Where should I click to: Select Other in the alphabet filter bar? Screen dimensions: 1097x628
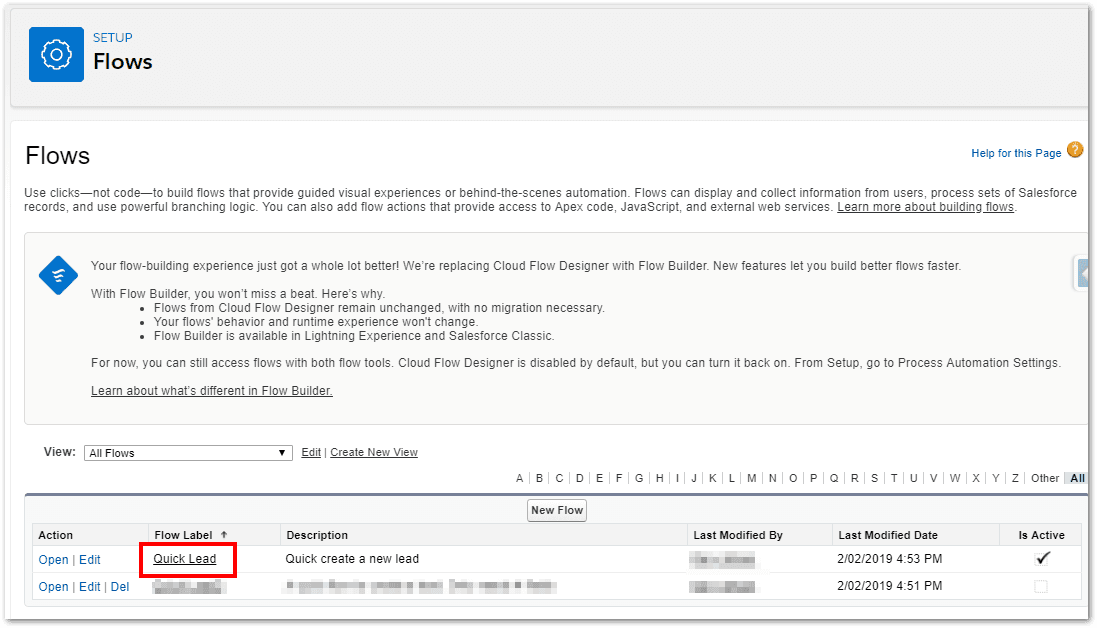tap(1044, 478)
